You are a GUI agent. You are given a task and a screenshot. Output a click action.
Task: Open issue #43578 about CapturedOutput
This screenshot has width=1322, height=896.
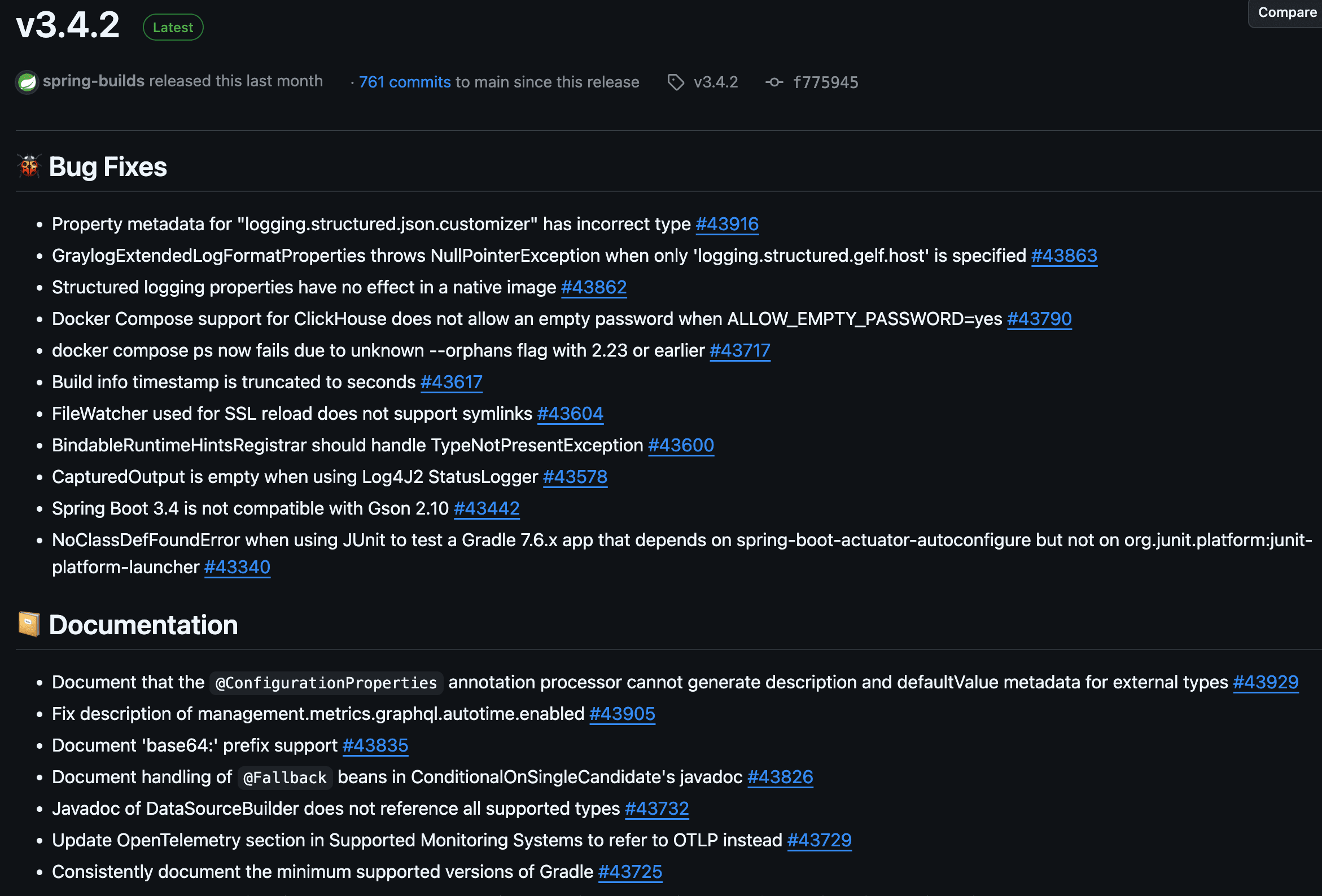[575, 476]
